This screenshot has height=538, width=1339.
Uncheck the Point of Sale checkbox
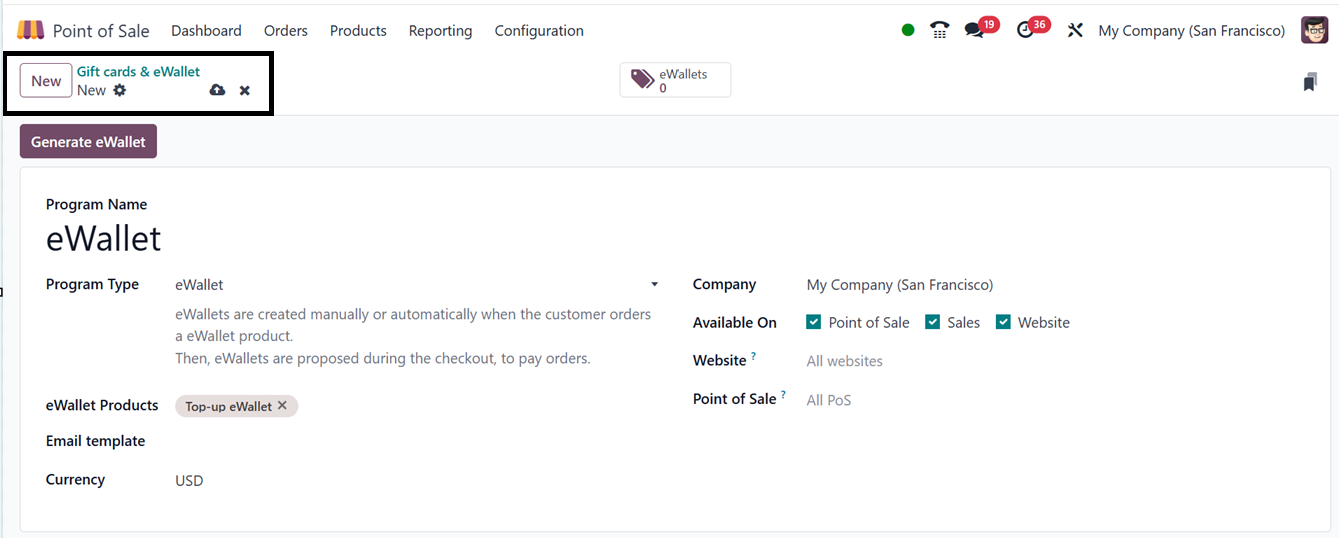[x=813, y=322]
